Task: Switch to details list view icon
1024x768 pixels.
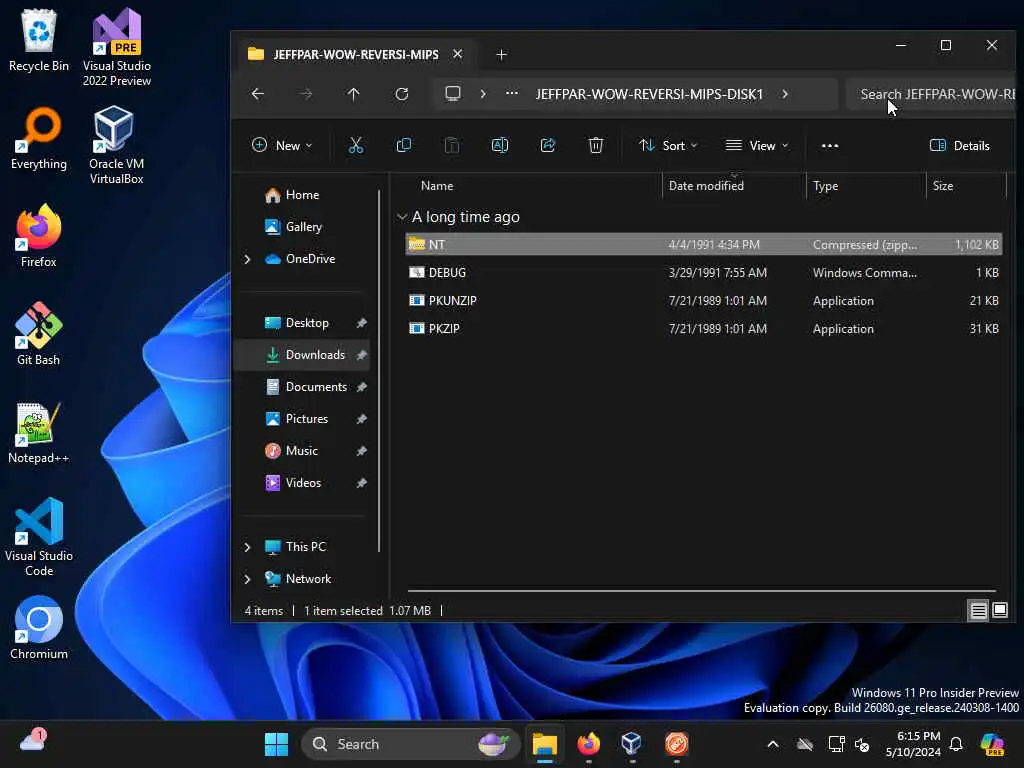Action: point(978,611)
